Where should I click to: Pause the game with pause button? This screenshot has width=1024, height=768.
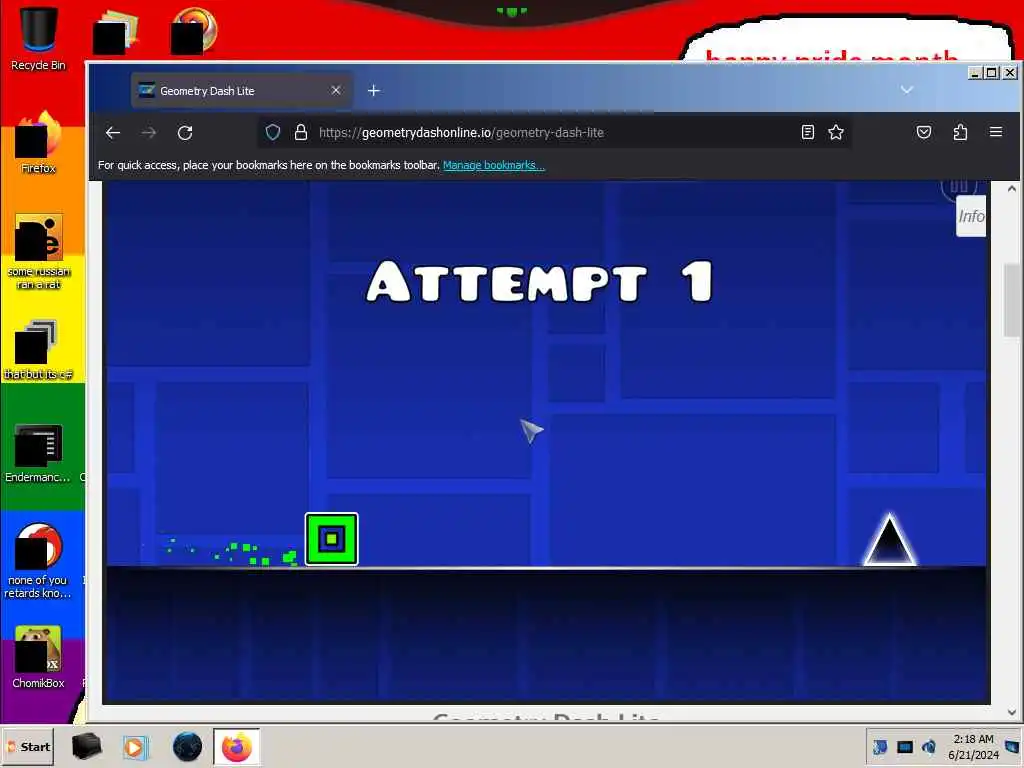pos(959,187)
